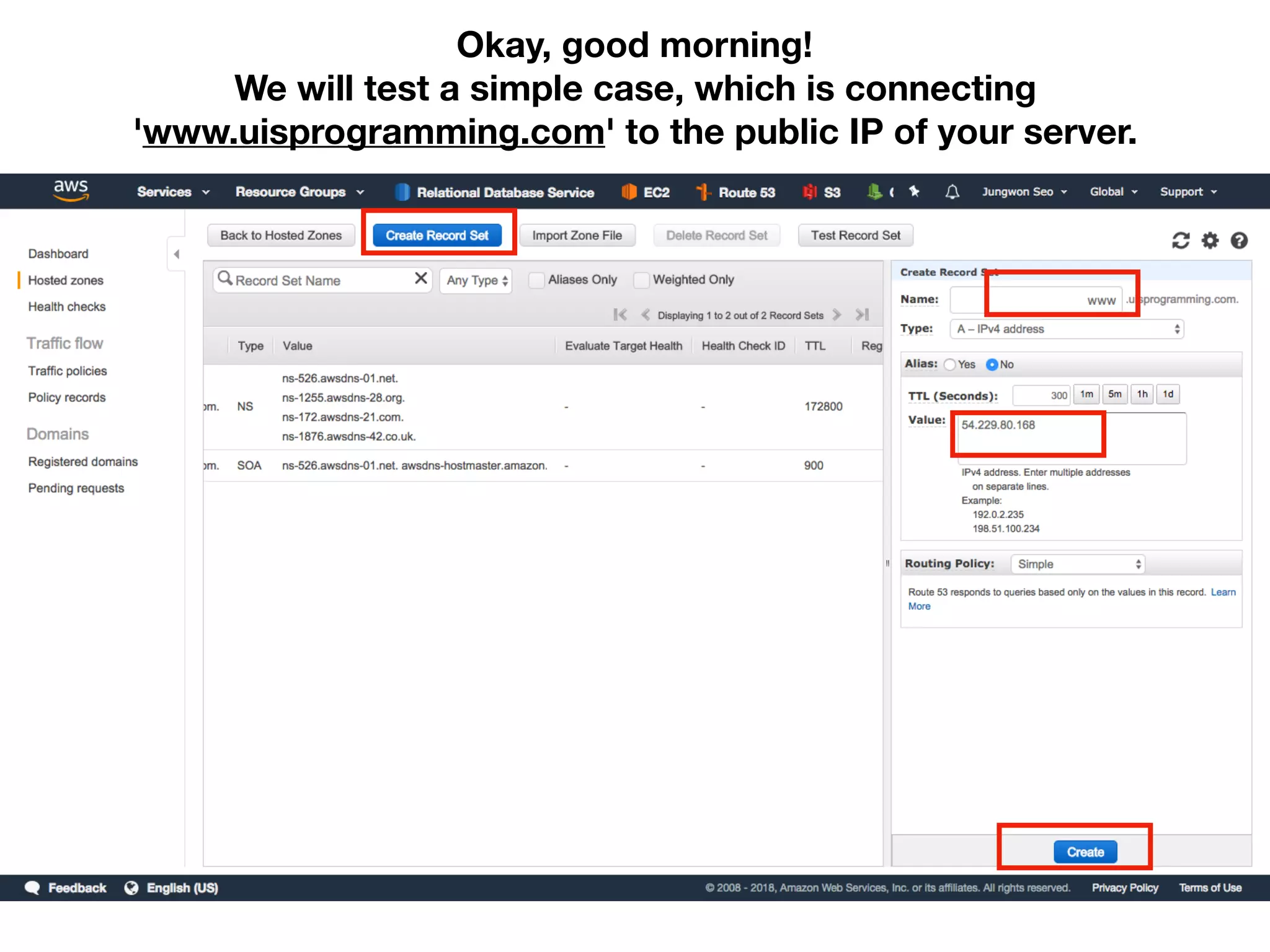Sort by the TTL column header

(x=815, y=346)
